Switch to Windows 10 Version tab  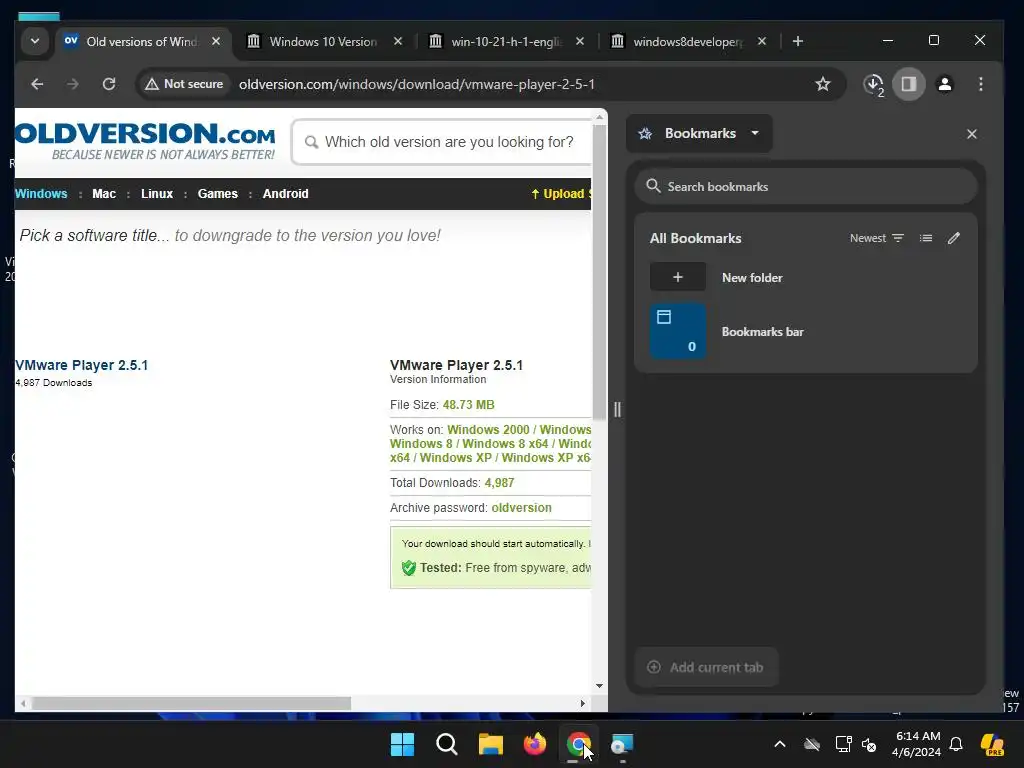click(323, 42)
